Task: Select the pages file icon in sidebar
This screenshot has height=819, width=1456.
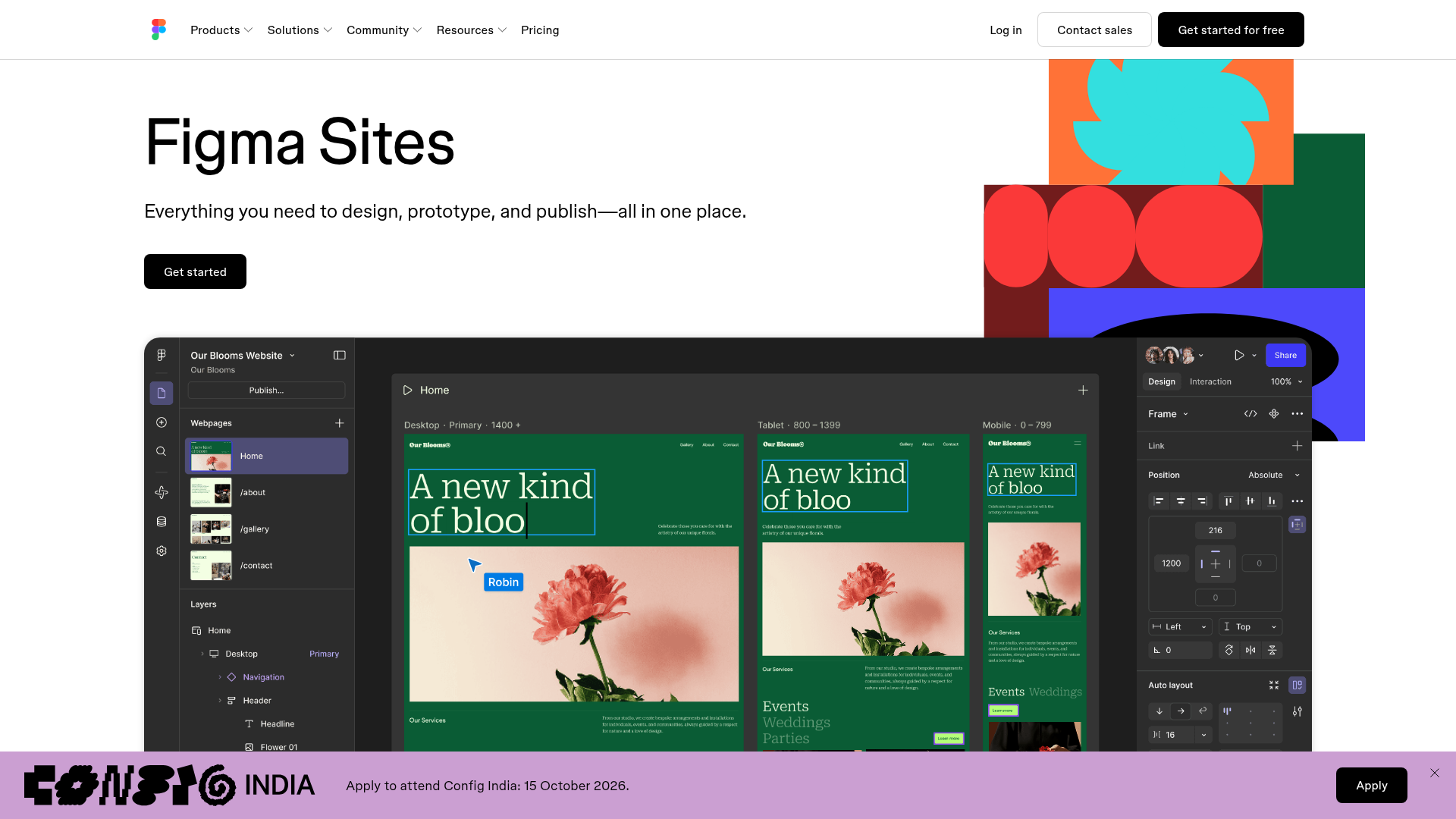Action: [162, 393]
